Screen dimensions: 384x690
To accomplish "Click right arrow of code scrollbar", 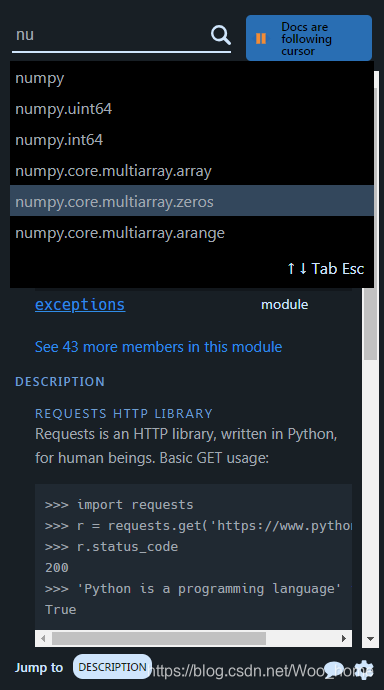I will 344,638.
